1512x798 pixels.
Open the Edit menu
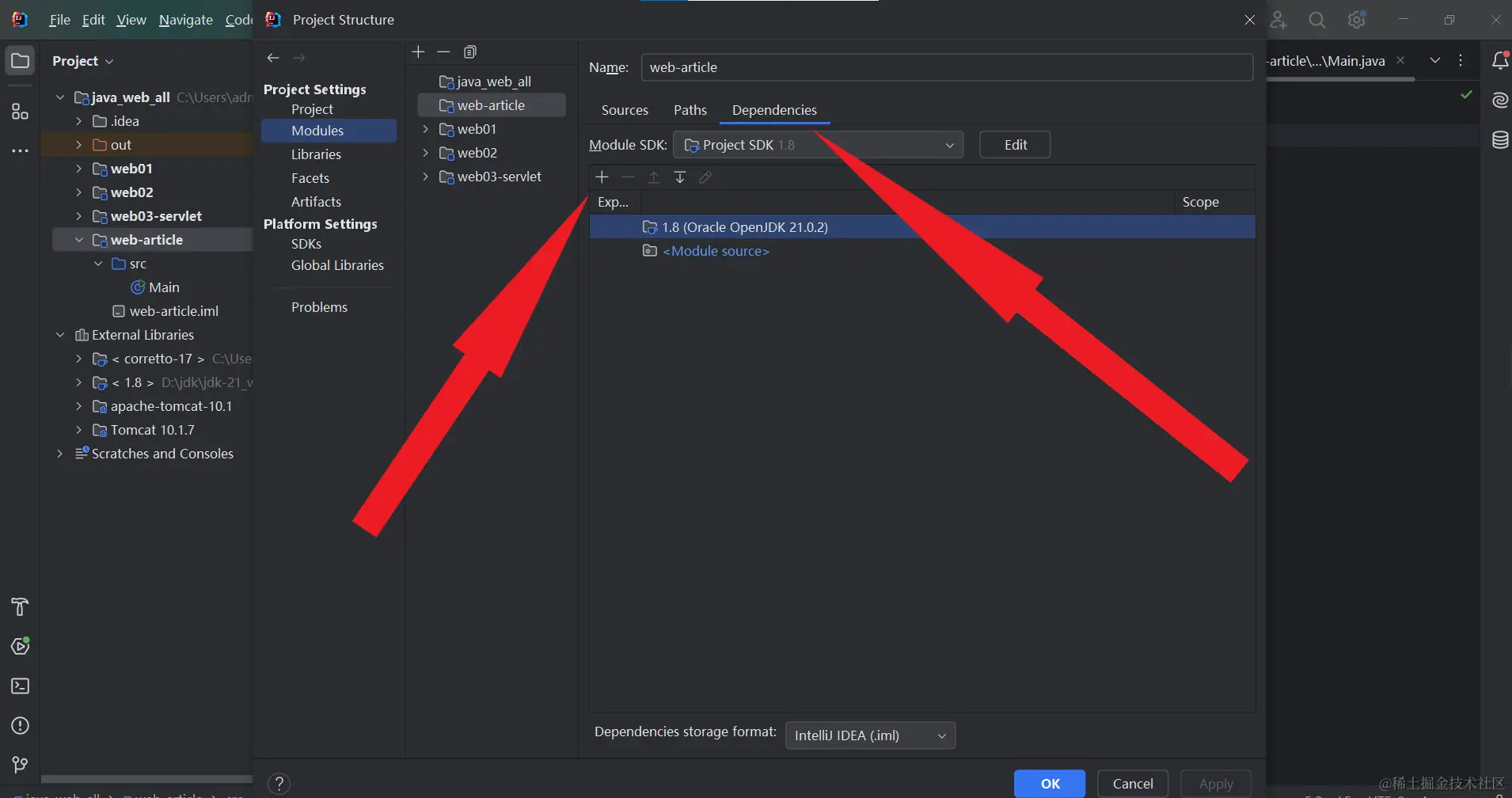click(93, 20)
